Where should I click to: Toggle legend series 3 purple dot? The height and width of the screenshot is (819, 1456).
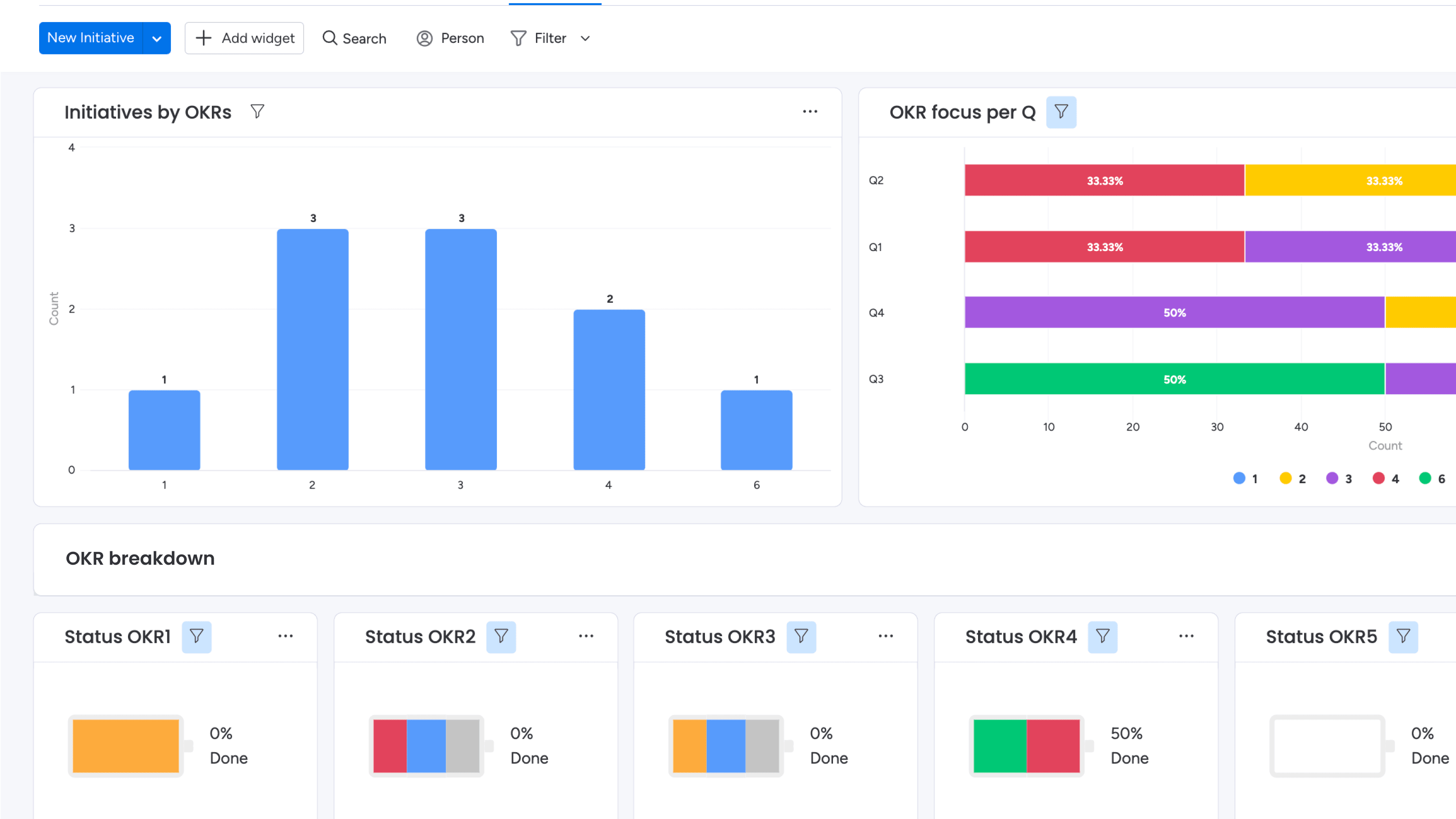(1332, 479)
